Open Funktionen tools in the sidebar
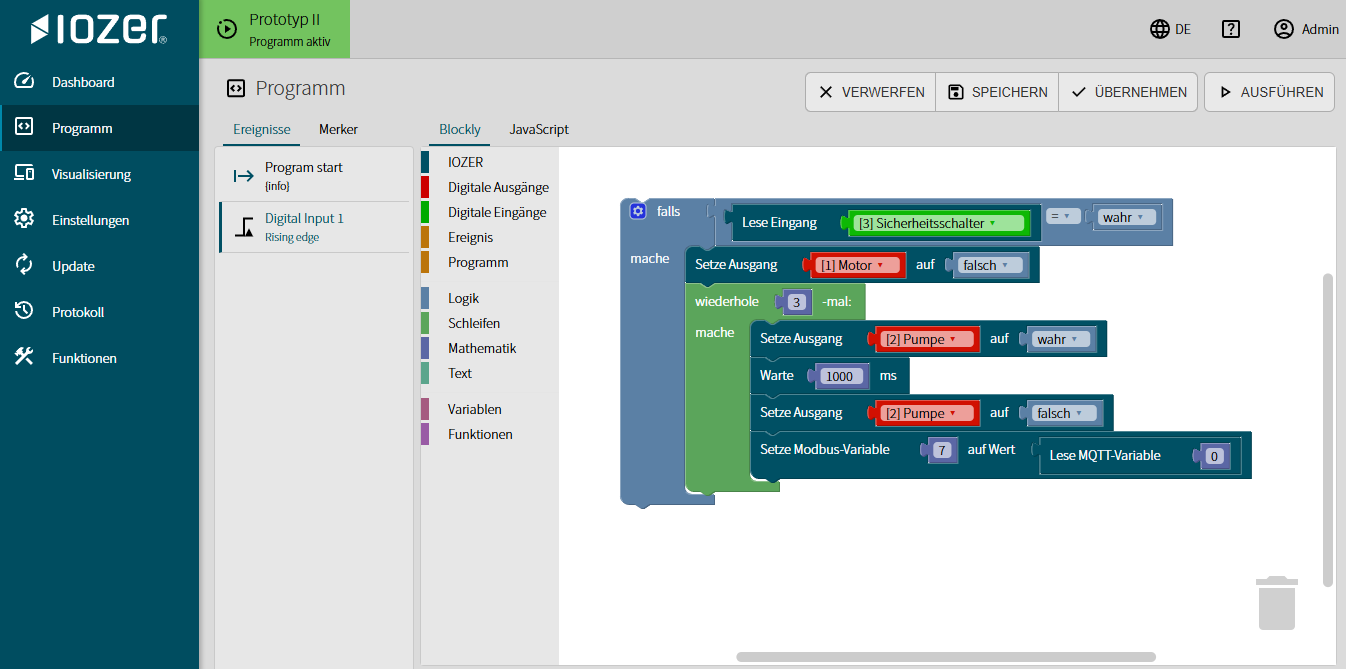Viewport: 1346px width, 669px height. point(84,358)
